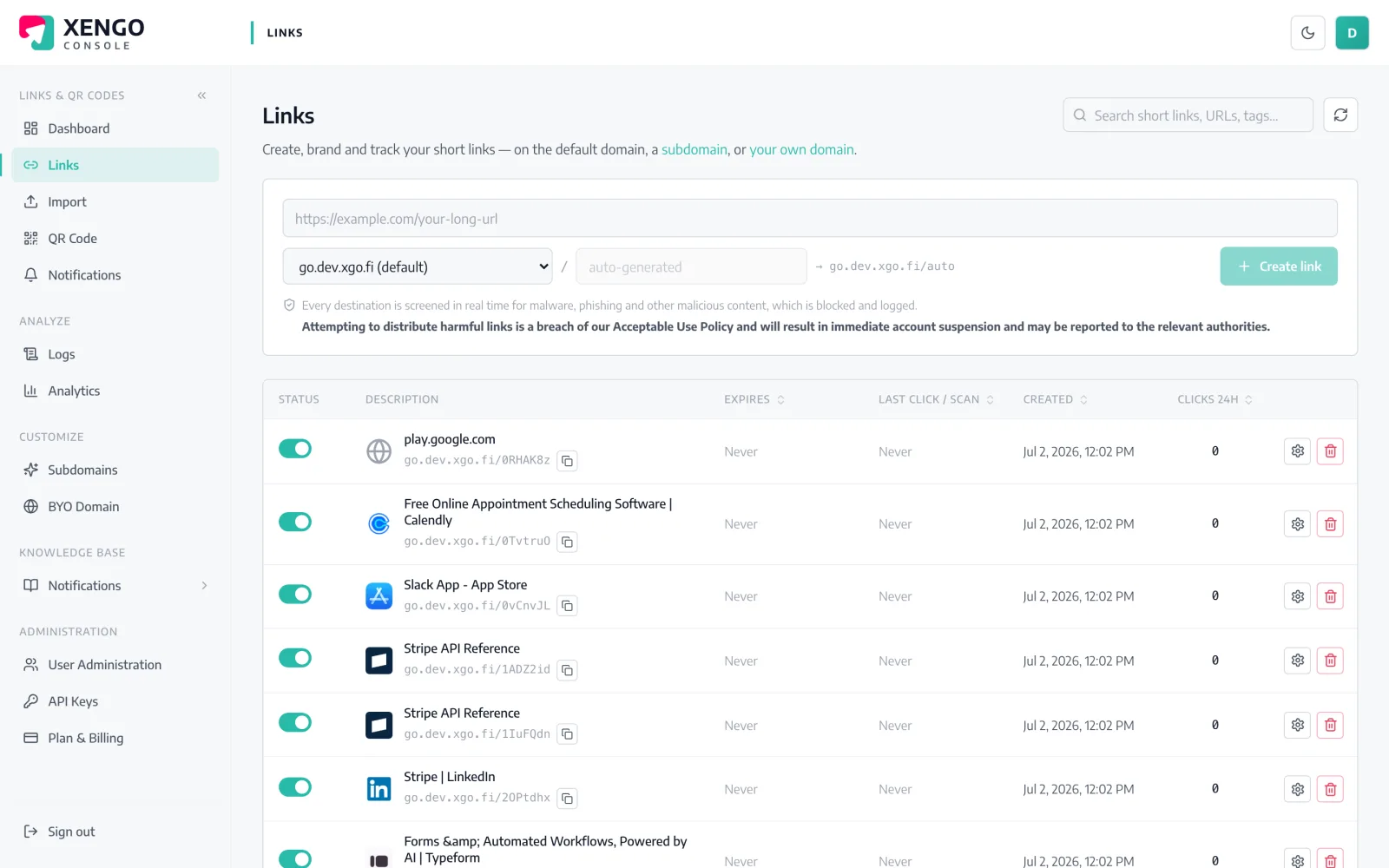
Task: Open API Keys page
Action: [115, 701]
